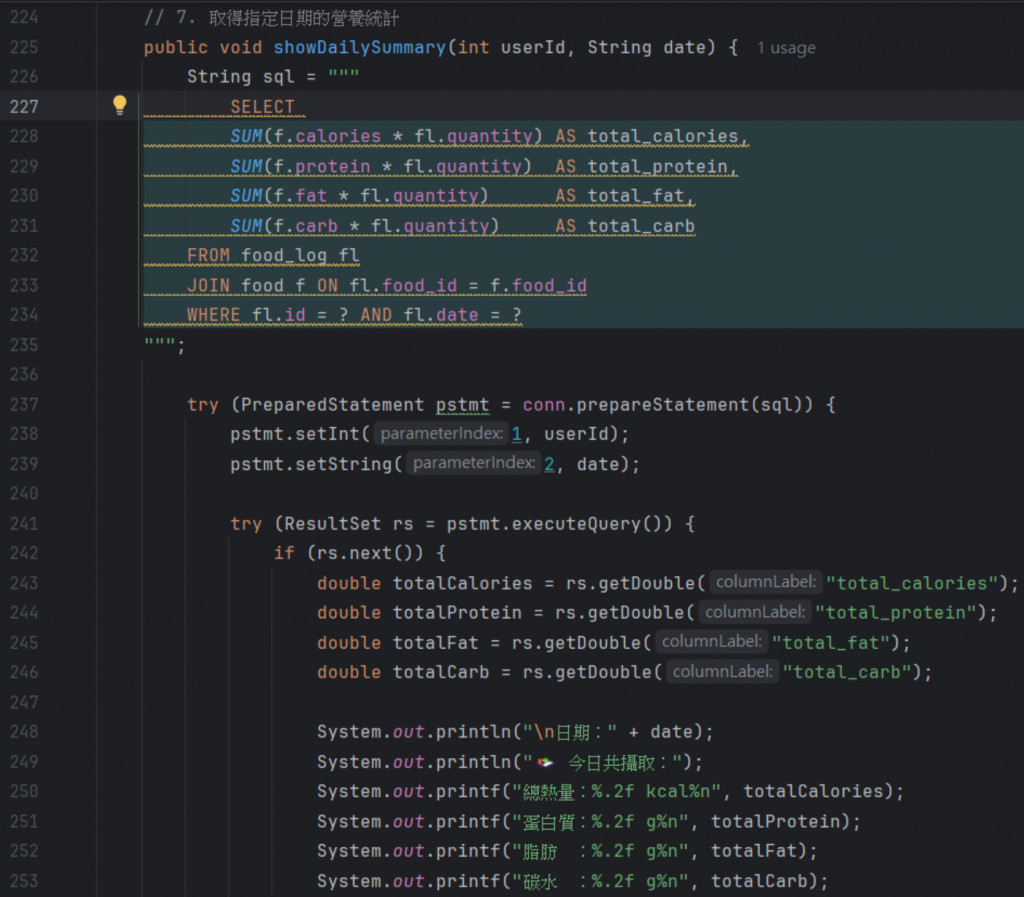1024x897 pixels.
Task: Click the JOIN keyword on line 233
Action: click(x=209, y=285)
